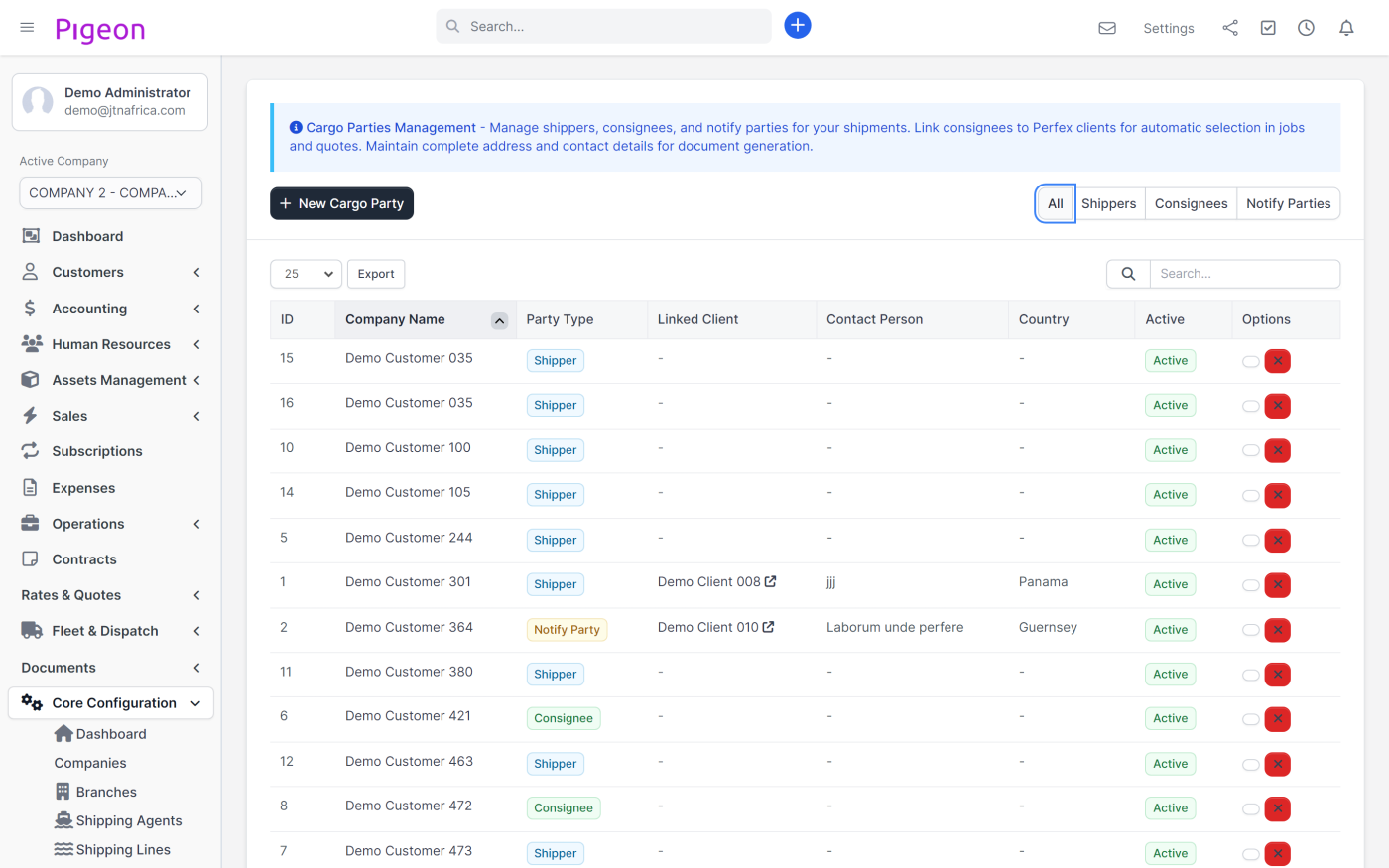Filter by Notify Parties tab

click(1288, 203)
